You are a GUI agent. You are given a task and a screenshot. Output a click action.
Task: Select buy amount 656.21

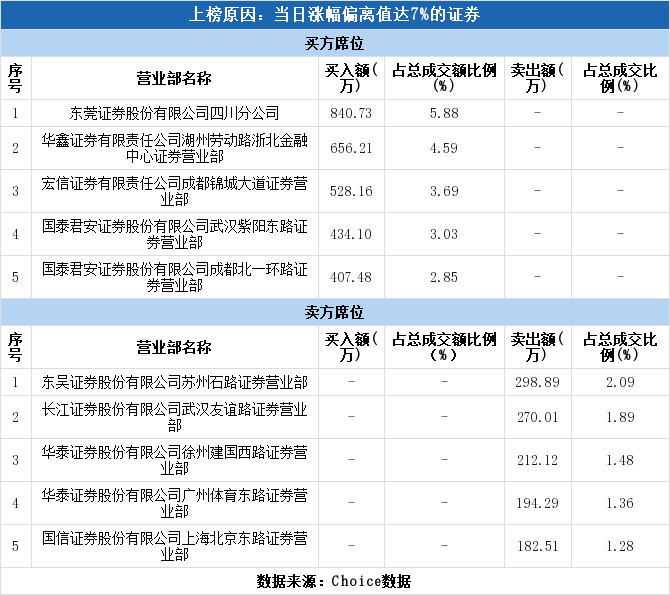coord(351,148)
